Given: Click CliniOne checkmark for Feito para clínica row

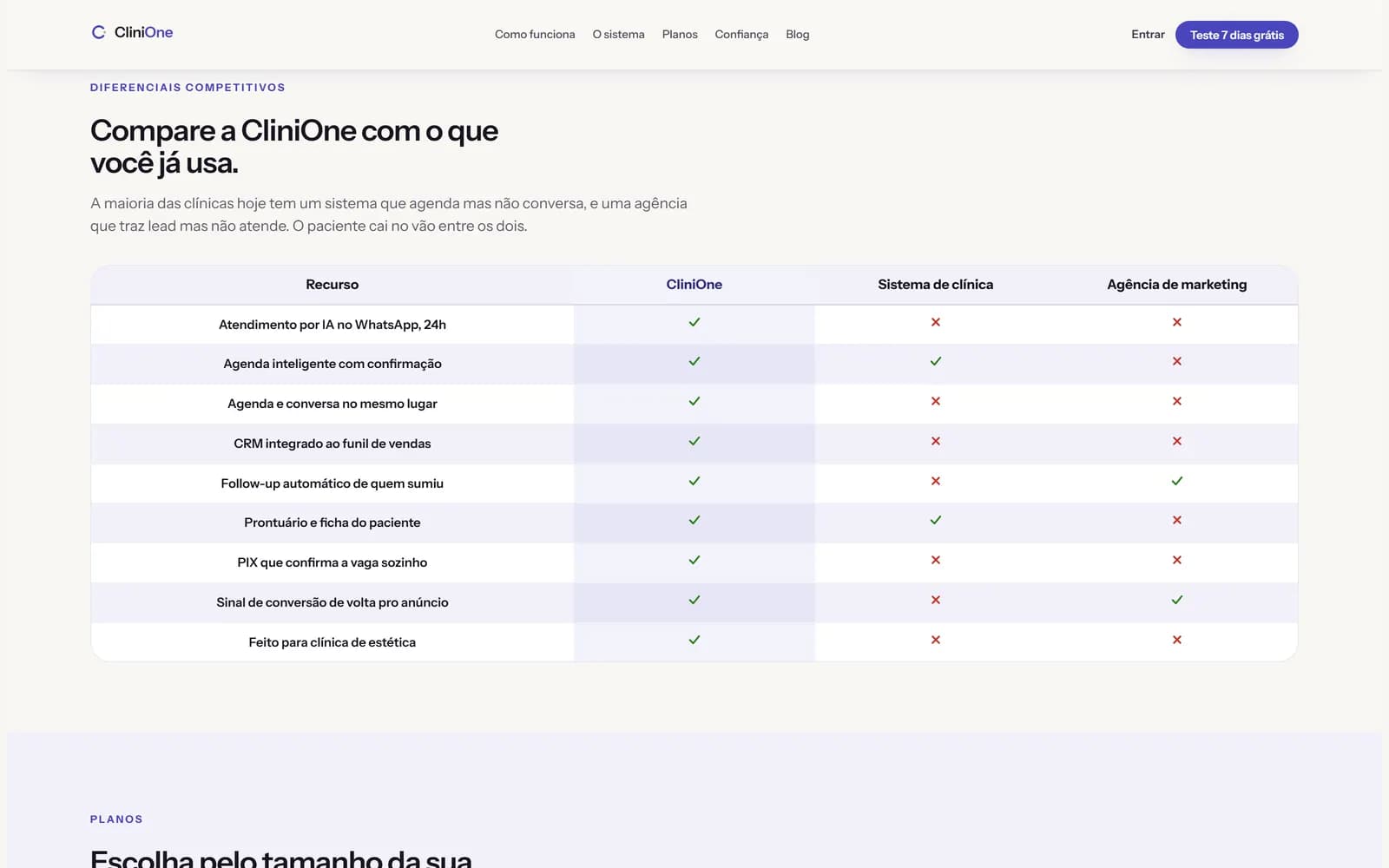Looking at the screenshot, I should [x=694, y=640].
